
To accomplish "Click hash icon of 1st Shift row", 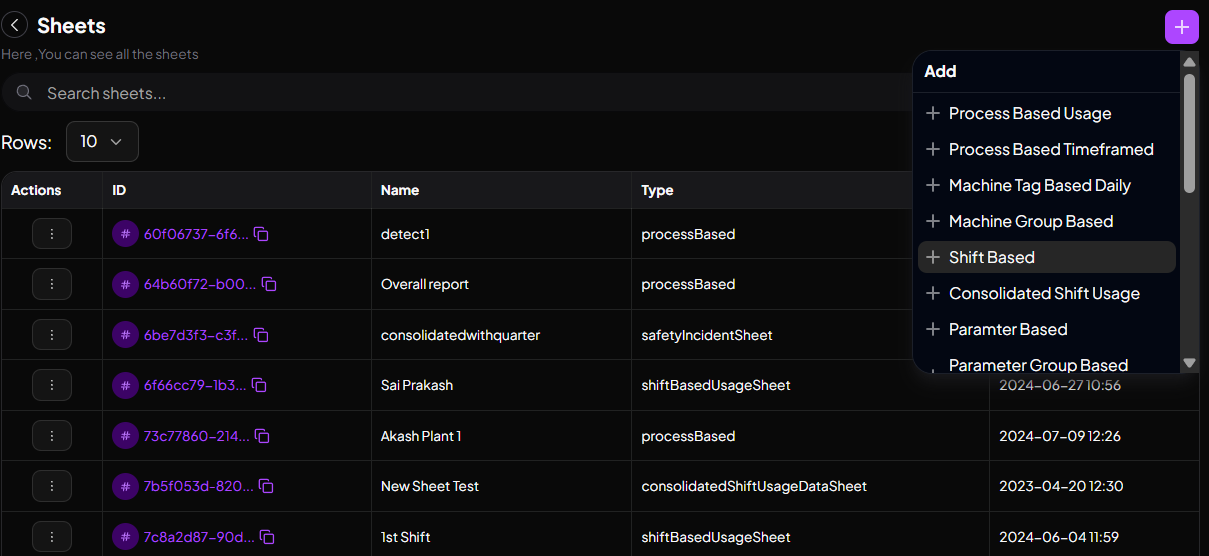I will coord(125,537).
